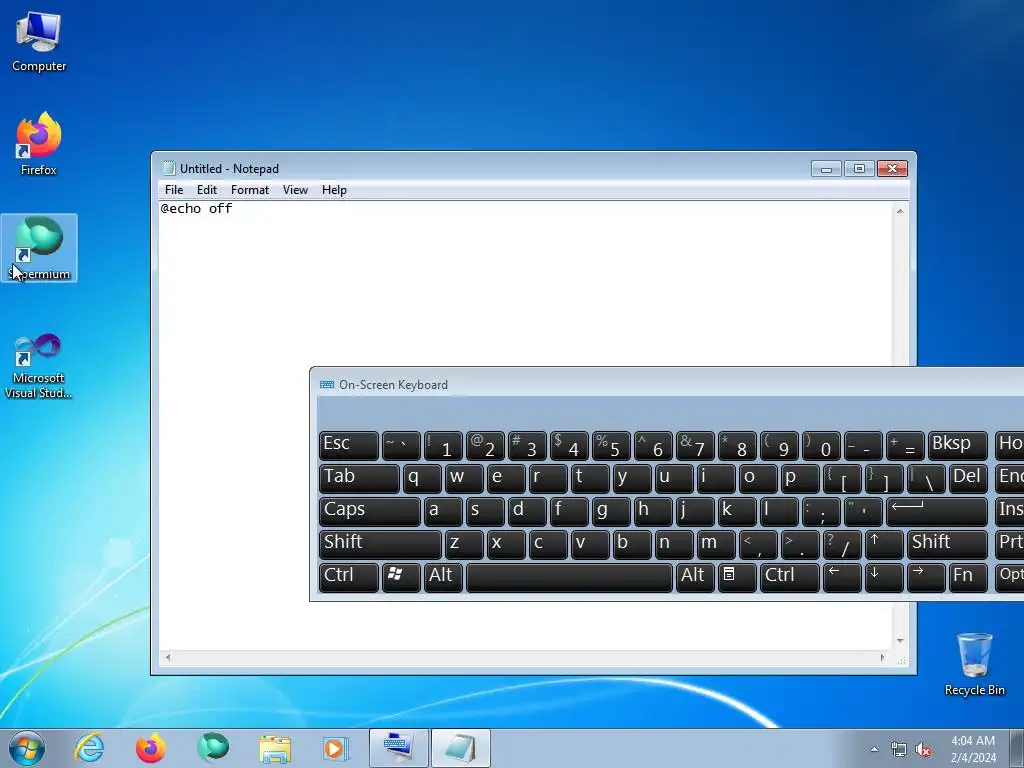Click Notepad horizontal scrollbar left arrow
The height and width of the screenshot is (768, 1024).
tap(168, 658)
